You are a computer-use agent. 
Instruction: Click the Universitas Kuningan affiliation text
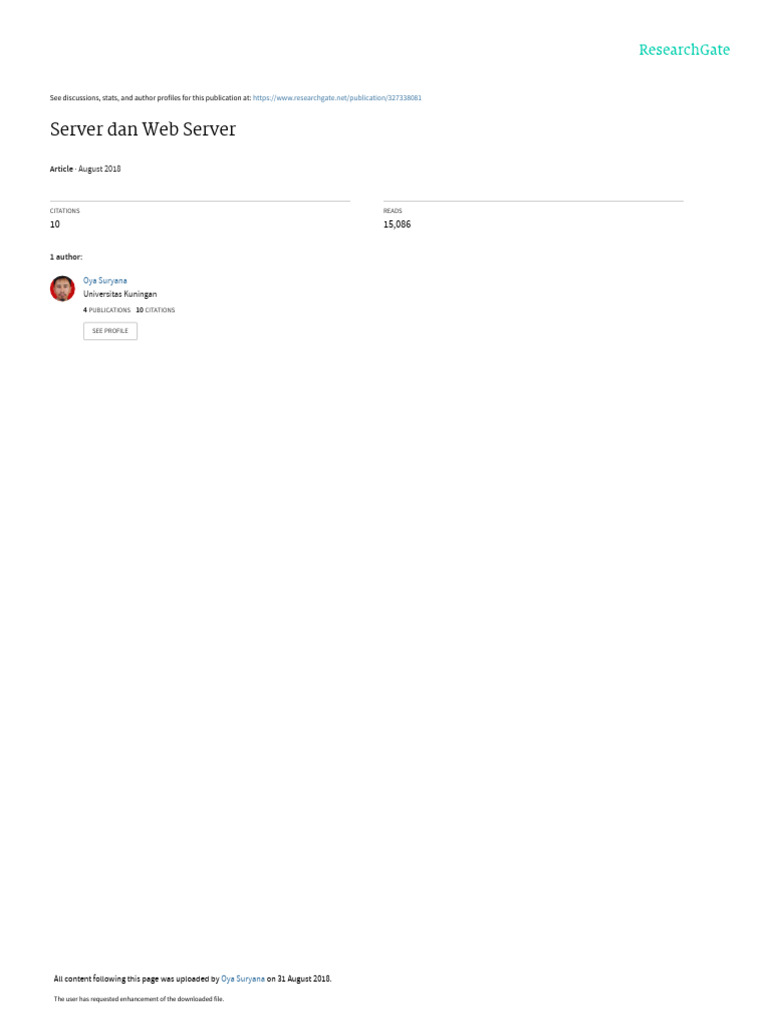tap(120, 294)
